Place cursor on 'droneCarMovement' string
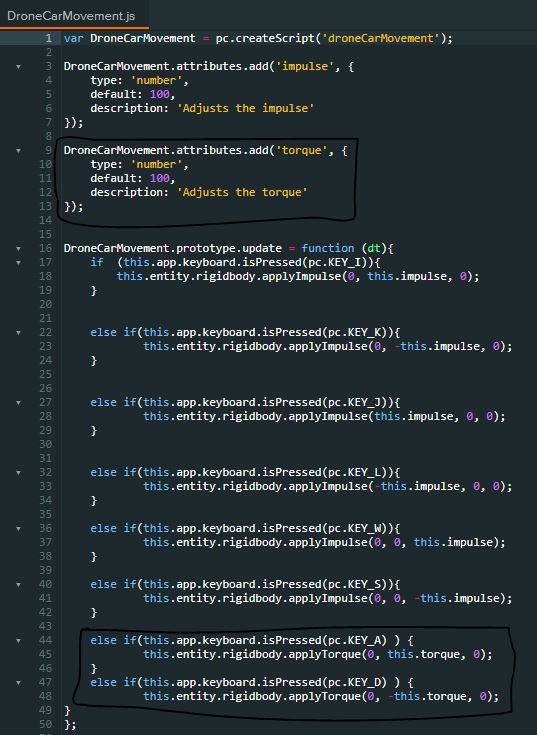This screenshot has width=537, height=735. 380,38
